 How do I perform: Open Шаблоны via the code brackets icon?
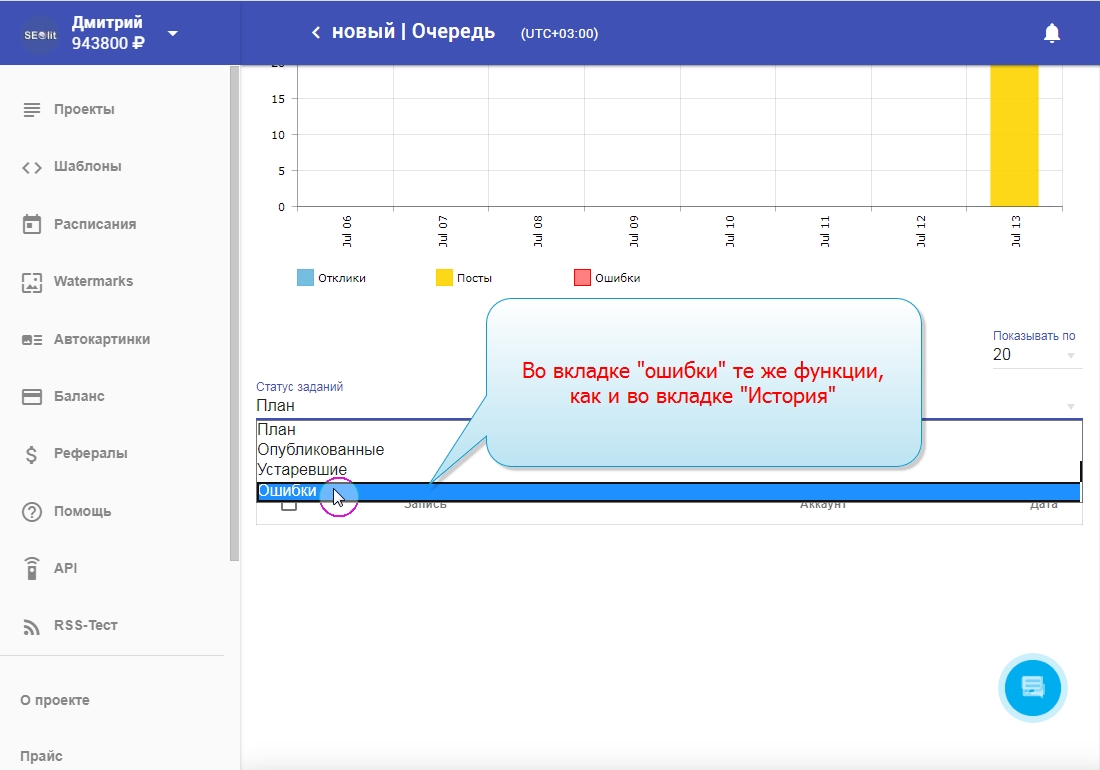pyautogui.click(x=32, y=167)
